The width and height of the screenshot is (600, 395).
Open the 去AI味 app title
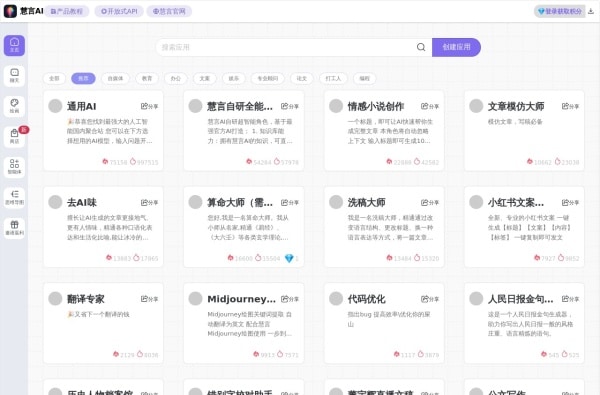tap(82, 202)
